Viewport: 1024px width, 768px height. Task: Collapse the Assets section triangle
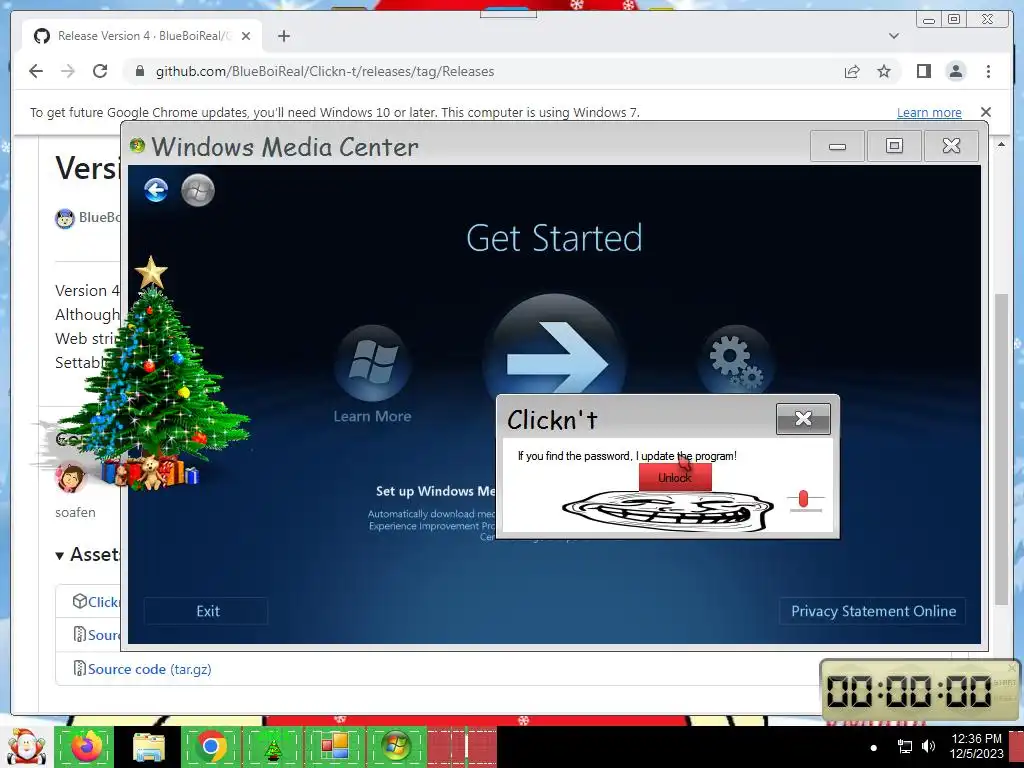click(x=59, y=556)
